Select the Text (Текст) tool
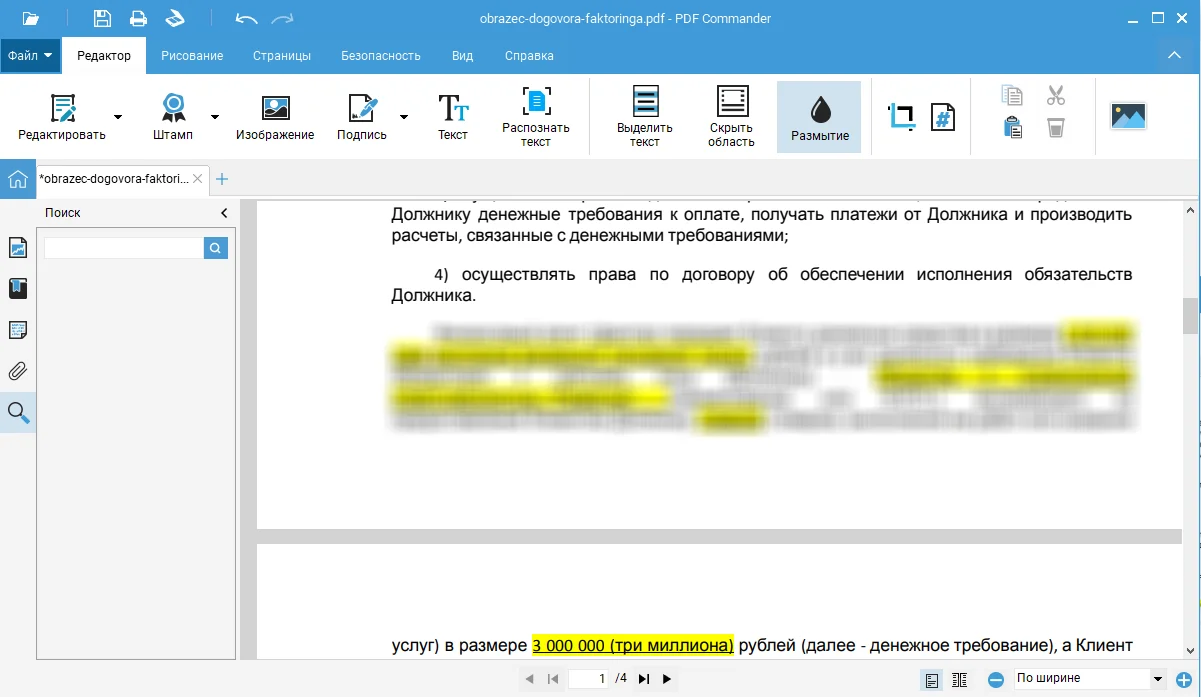 [x=453, y=116]
